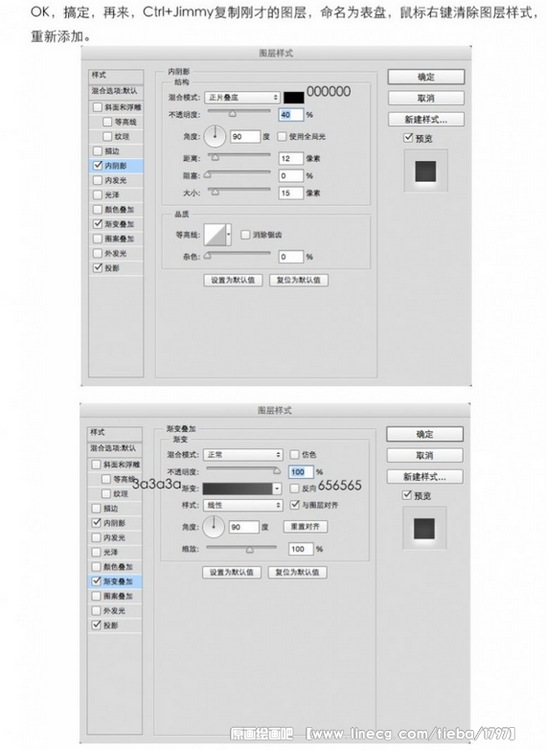Open 混合模式 正常 dropdown in Gradient Overlay dialog

pos(242,454)
